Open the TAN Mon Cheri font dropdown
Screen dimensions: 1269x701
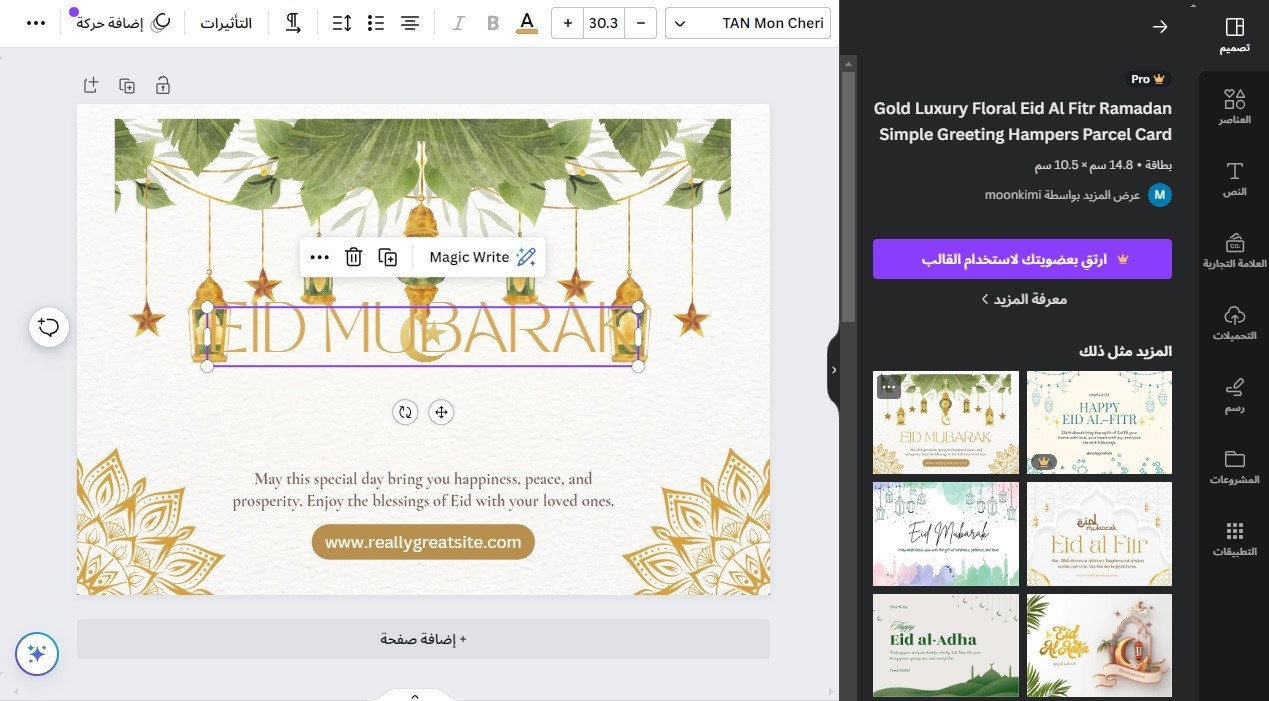(x=748, y=23)
